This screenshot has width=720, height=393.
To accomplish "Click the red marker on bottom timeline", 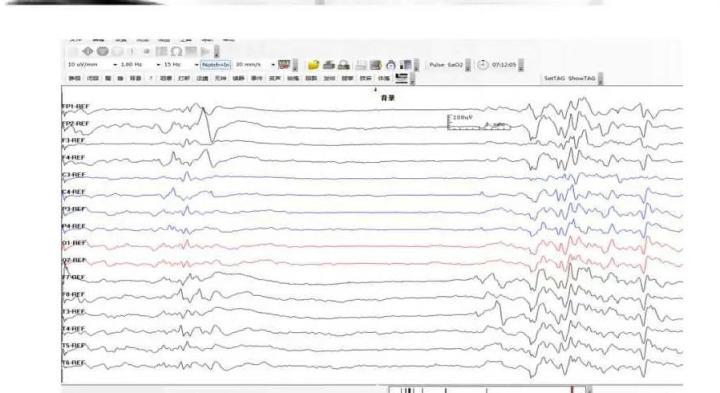I will click(x=572, y=390).
